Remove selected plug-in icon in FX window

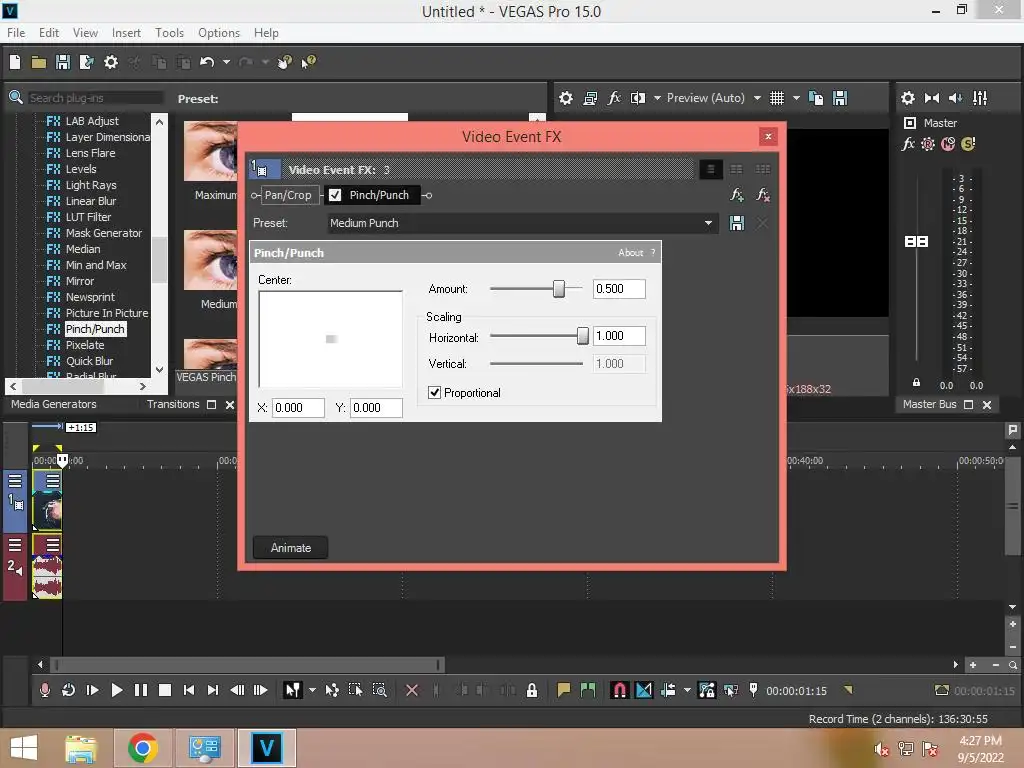(762, 195)
